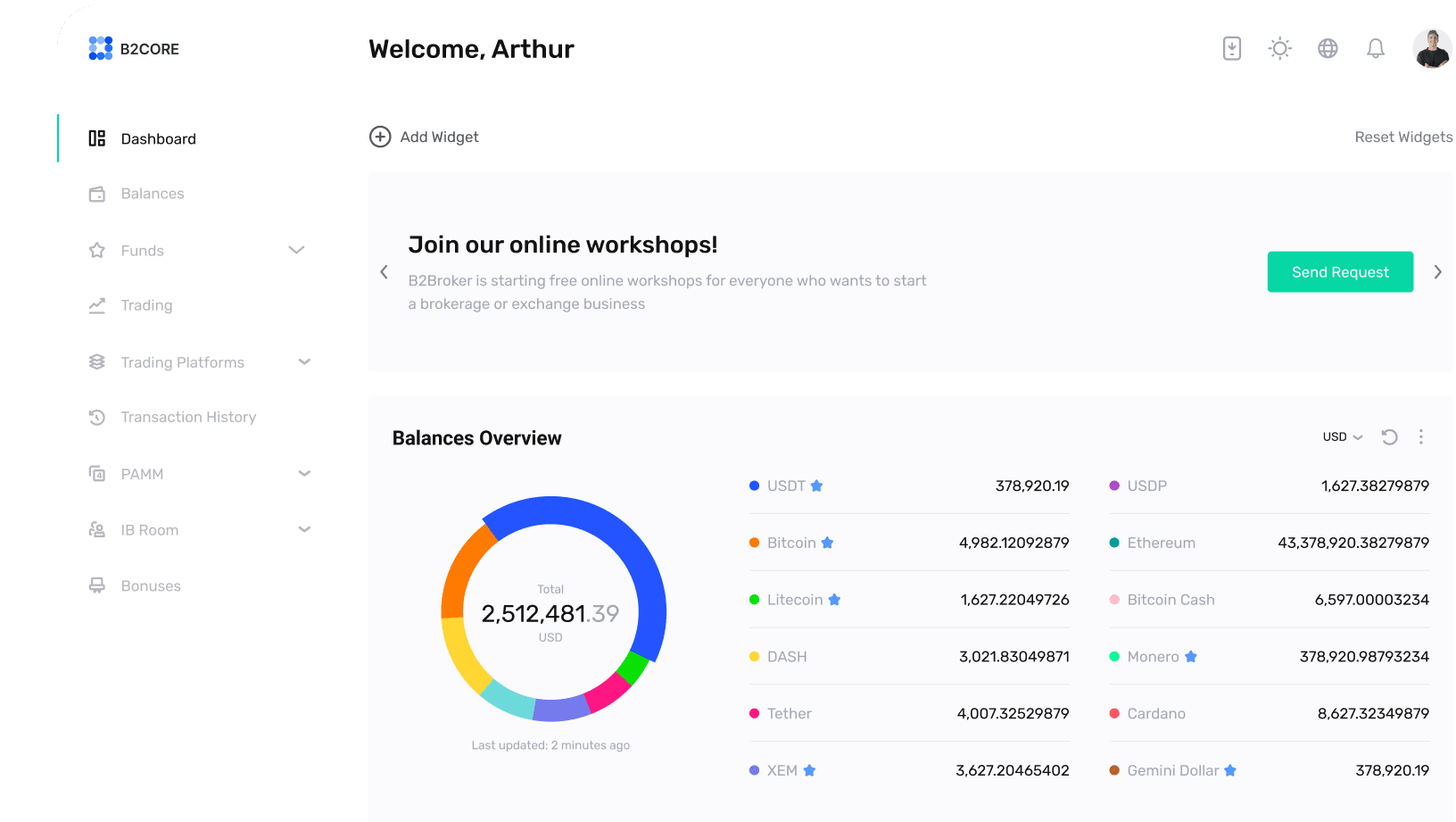The image size is (1456, 822).
Task: Select the Transaction History sidebar icon
Action: [97, 417]
